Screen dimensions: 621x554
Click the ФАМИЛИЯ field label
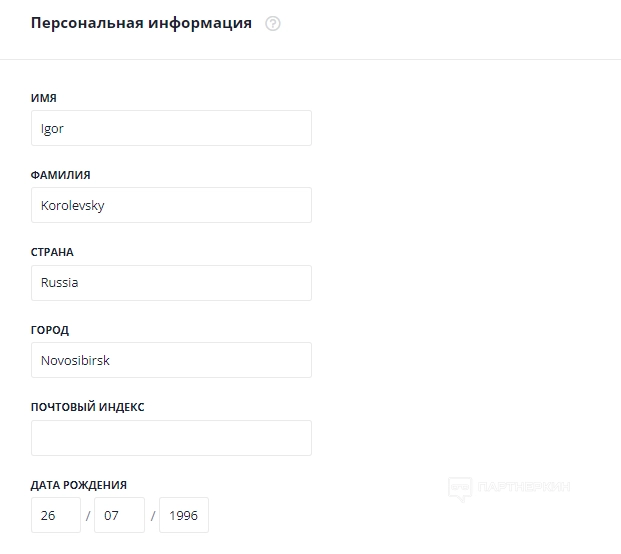coord(61,175)
